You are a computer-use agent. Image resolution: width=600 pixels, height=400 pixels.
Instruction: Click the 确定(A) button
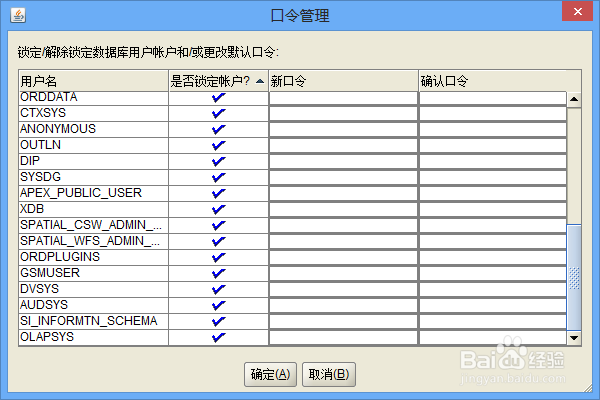tap(271, 374)
